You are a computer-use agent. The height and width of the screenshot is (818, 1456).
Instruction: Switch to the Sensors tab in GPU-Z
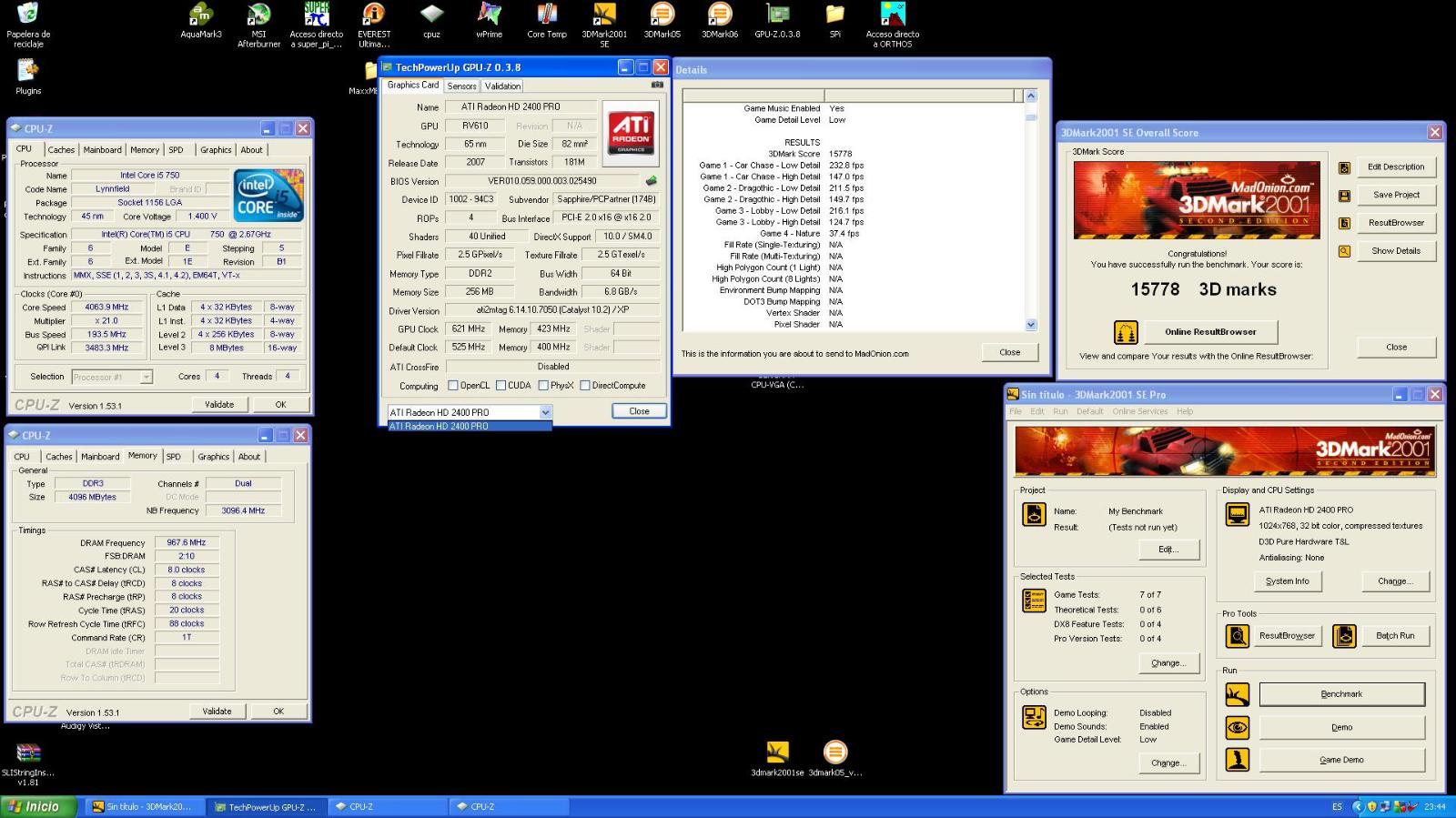click(x=461, y=86)
